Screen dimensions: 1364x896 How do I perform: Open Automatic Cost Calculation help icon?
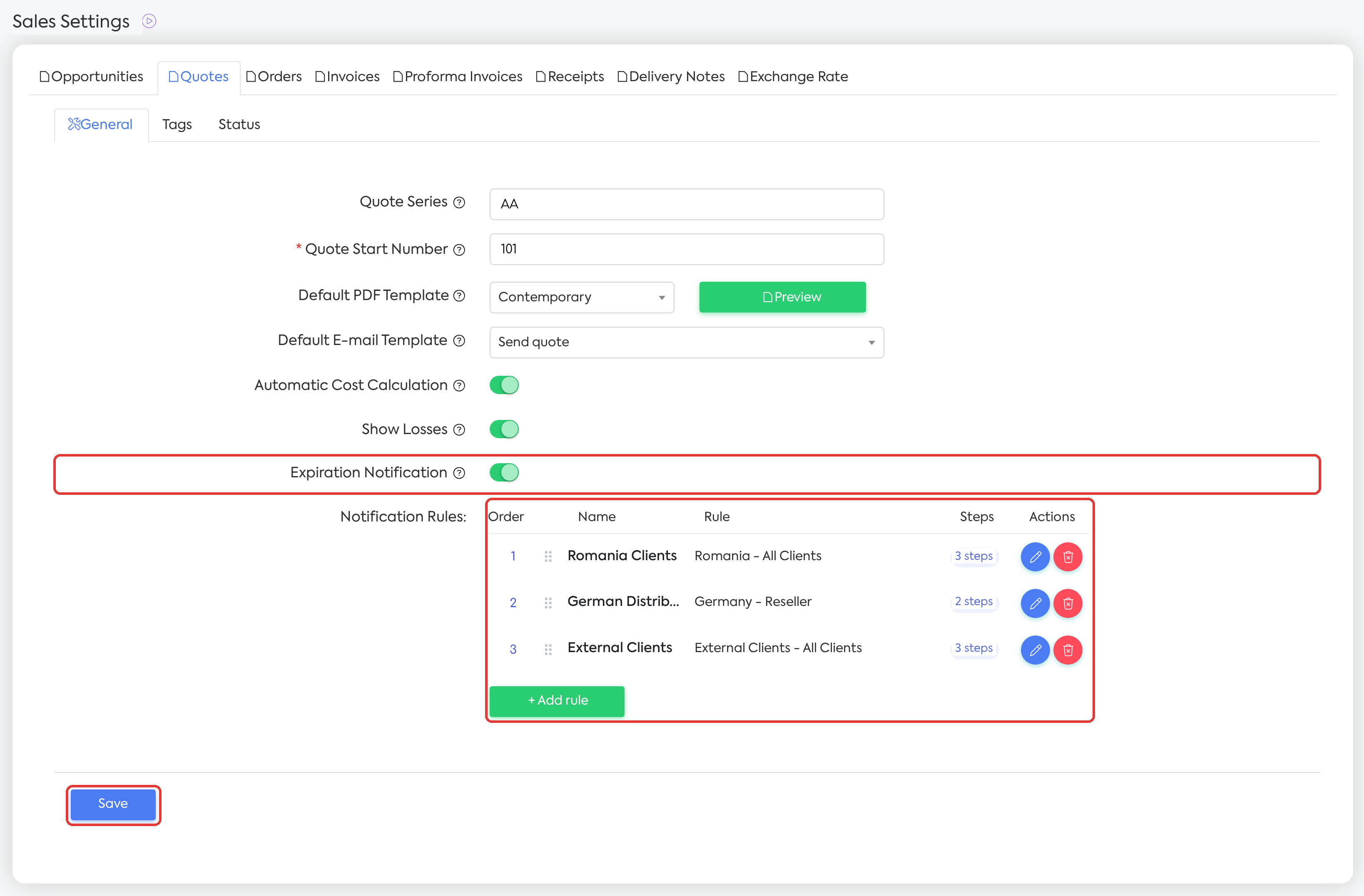point(459,385)
